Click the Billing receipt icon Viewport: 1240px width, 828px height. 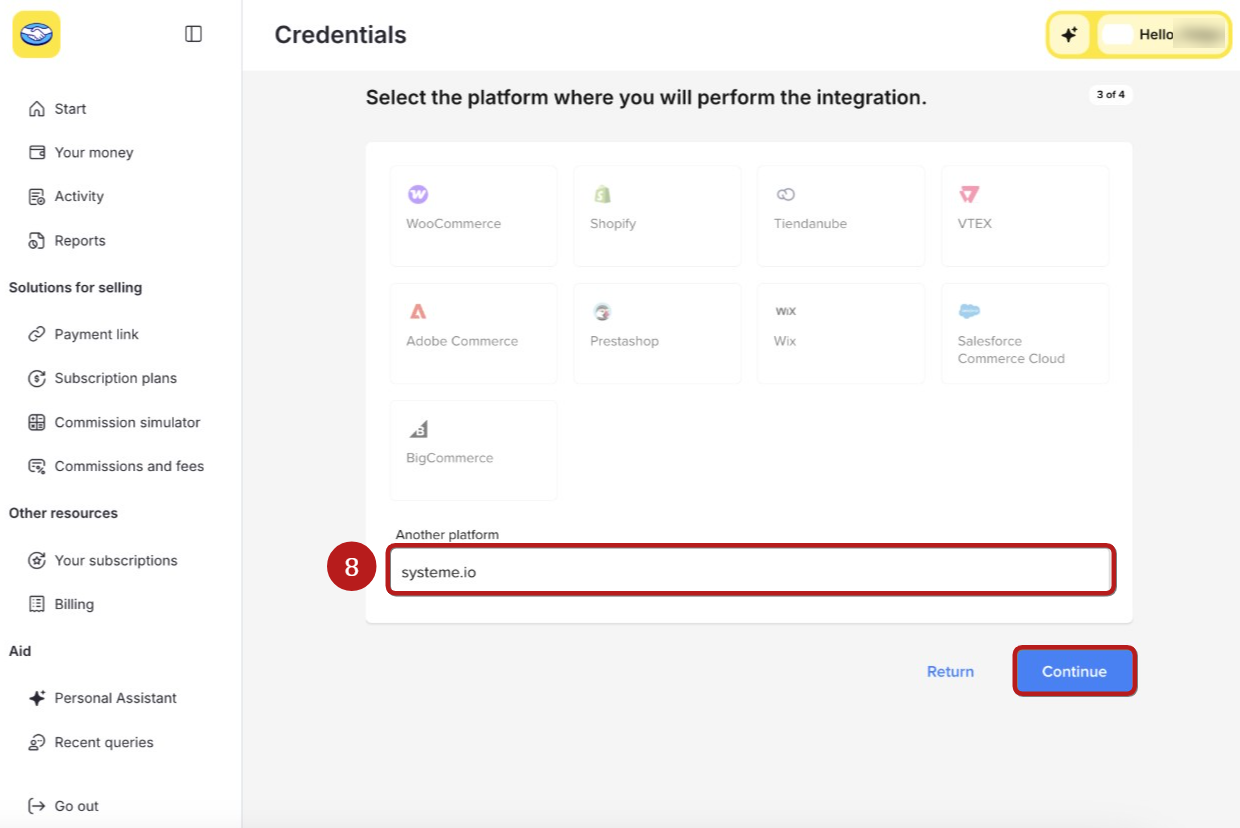click(37, 605)
